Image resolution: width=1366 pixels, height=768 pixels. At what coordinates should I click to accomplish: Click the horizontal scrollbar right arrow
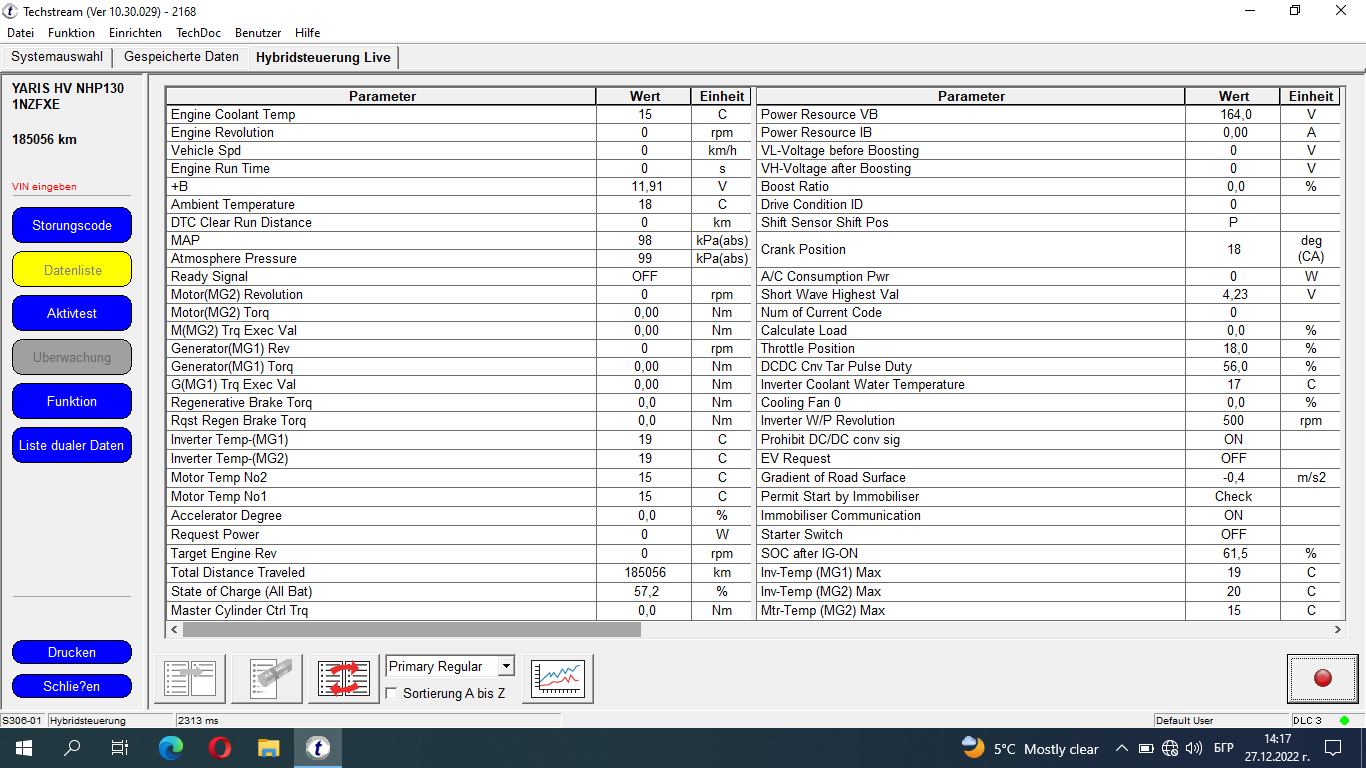click(1339, 630)
